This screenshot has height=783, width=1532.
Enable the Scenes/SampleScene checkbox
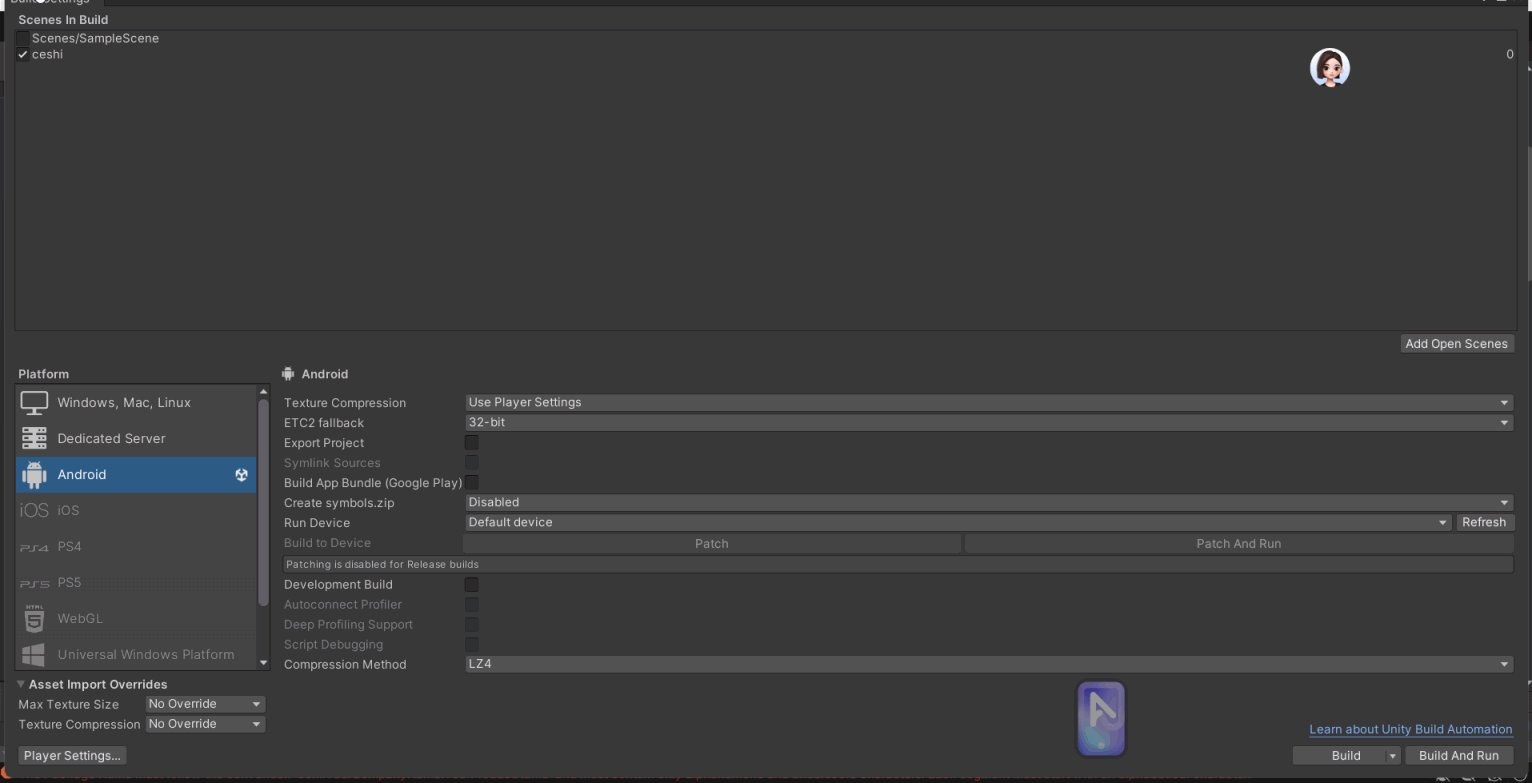pyautogui.click(x=23, y=38)
